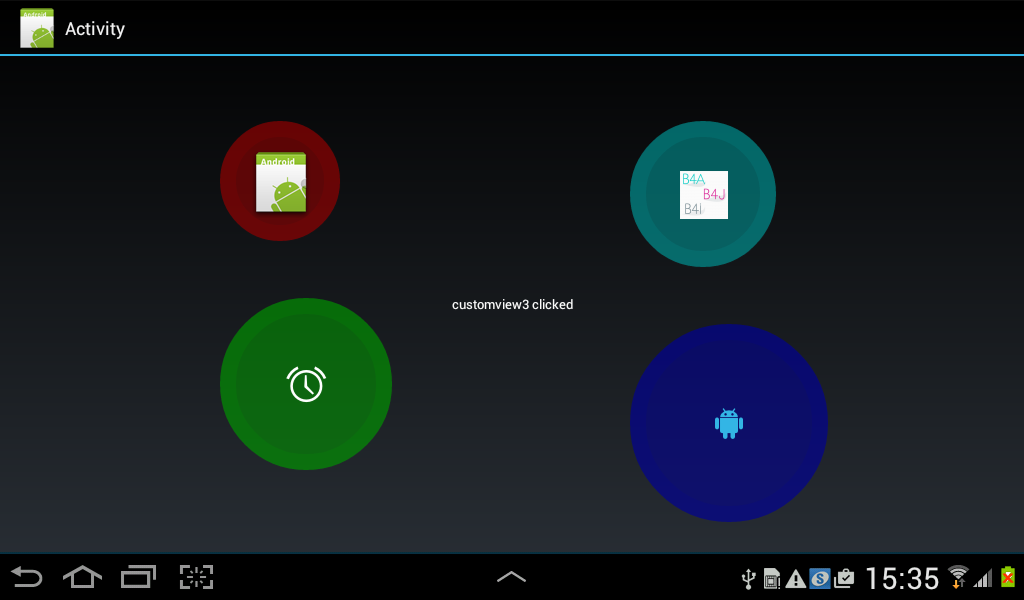Click the blue S notification icon
The height and width of the screenshot is (600, 1024).
pyautogui.click(x=820, y=578)
